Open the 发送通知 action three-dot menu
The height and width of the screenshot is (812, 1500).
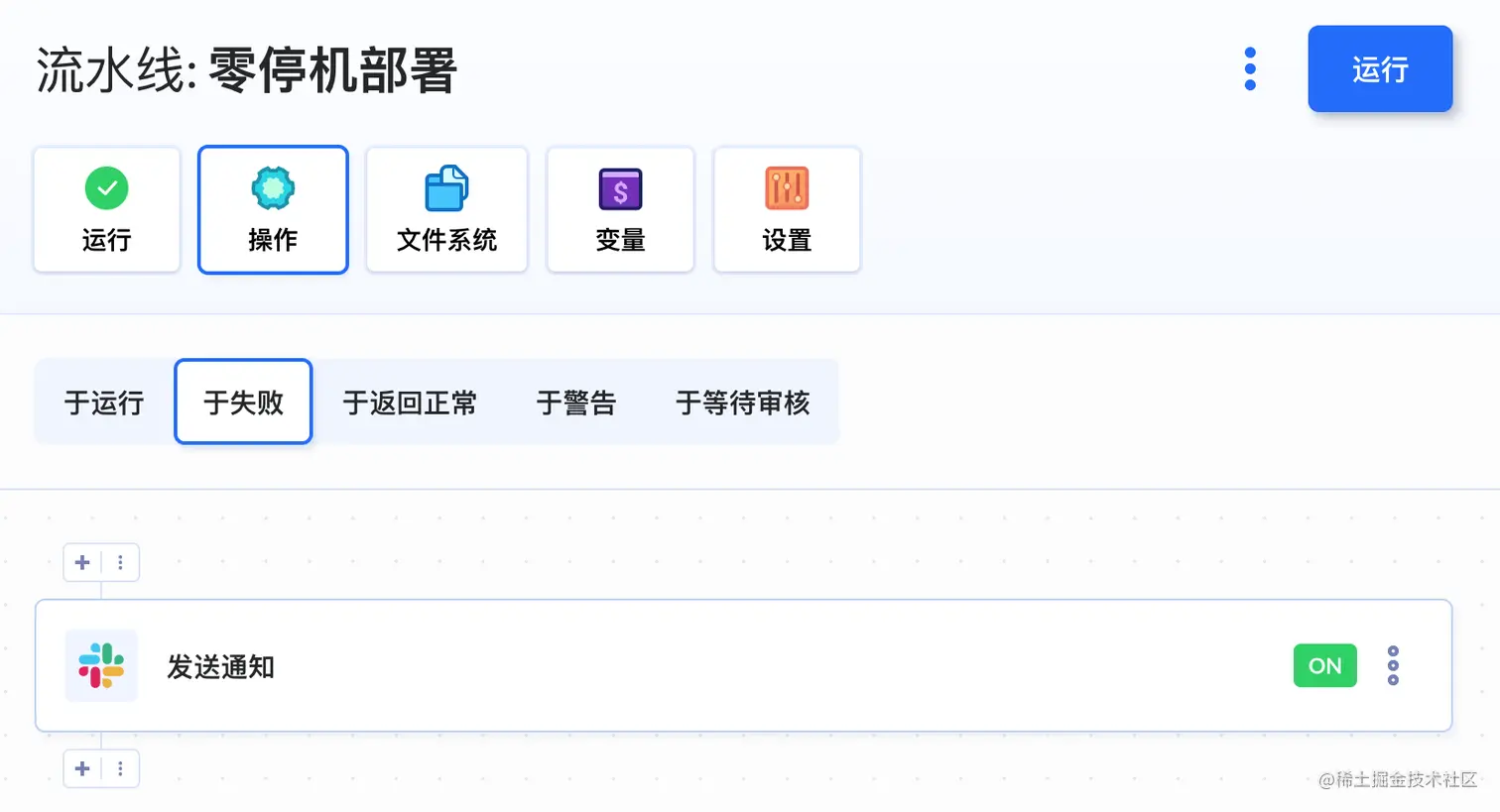pyautogui.click(x=1393, y=665)
